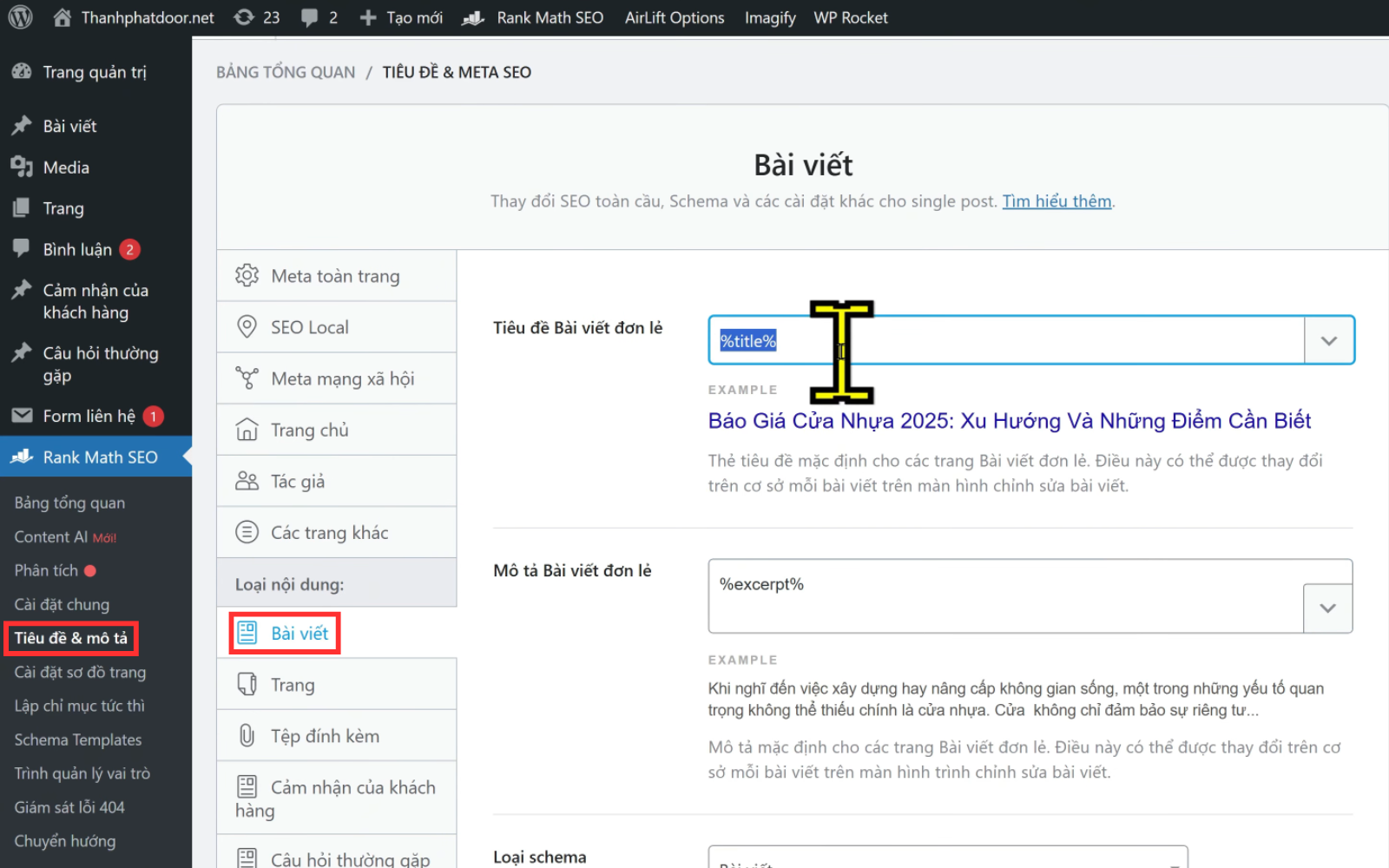Open the Imagify menu
The image size is (1389, 868).
tap(770, 17)
